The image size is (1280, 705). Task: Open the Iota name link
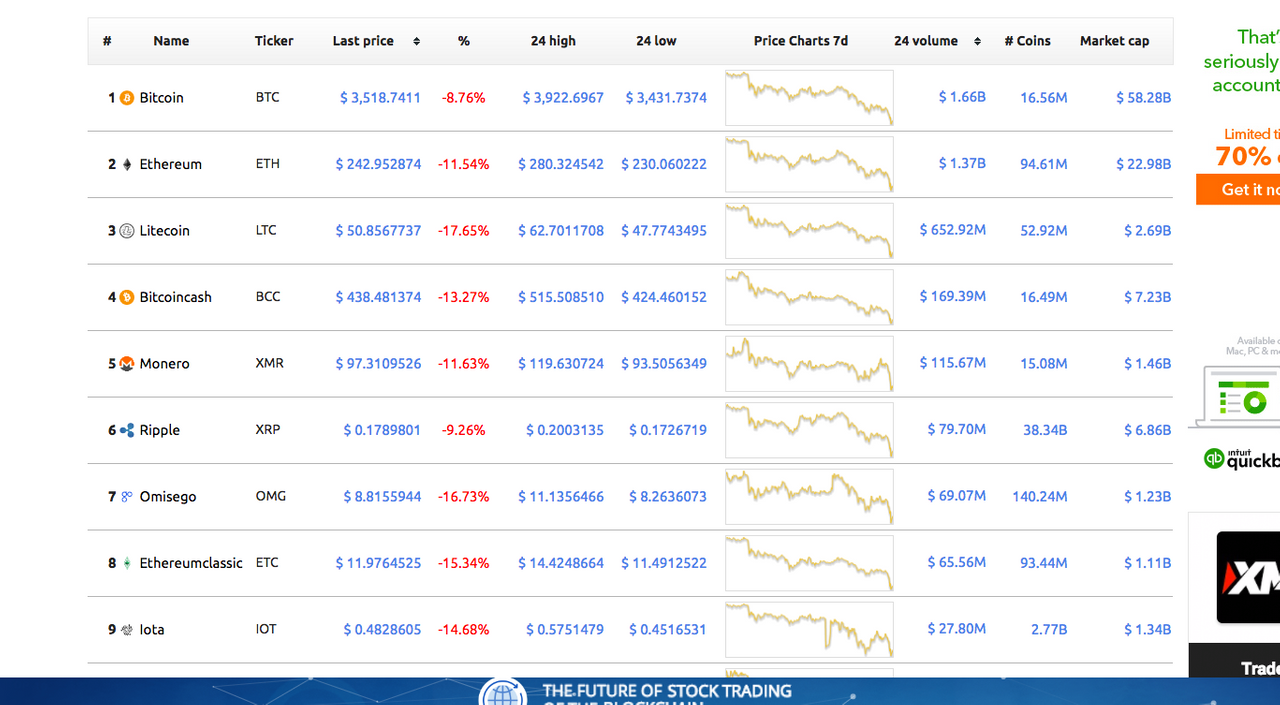tap(152, 630)
